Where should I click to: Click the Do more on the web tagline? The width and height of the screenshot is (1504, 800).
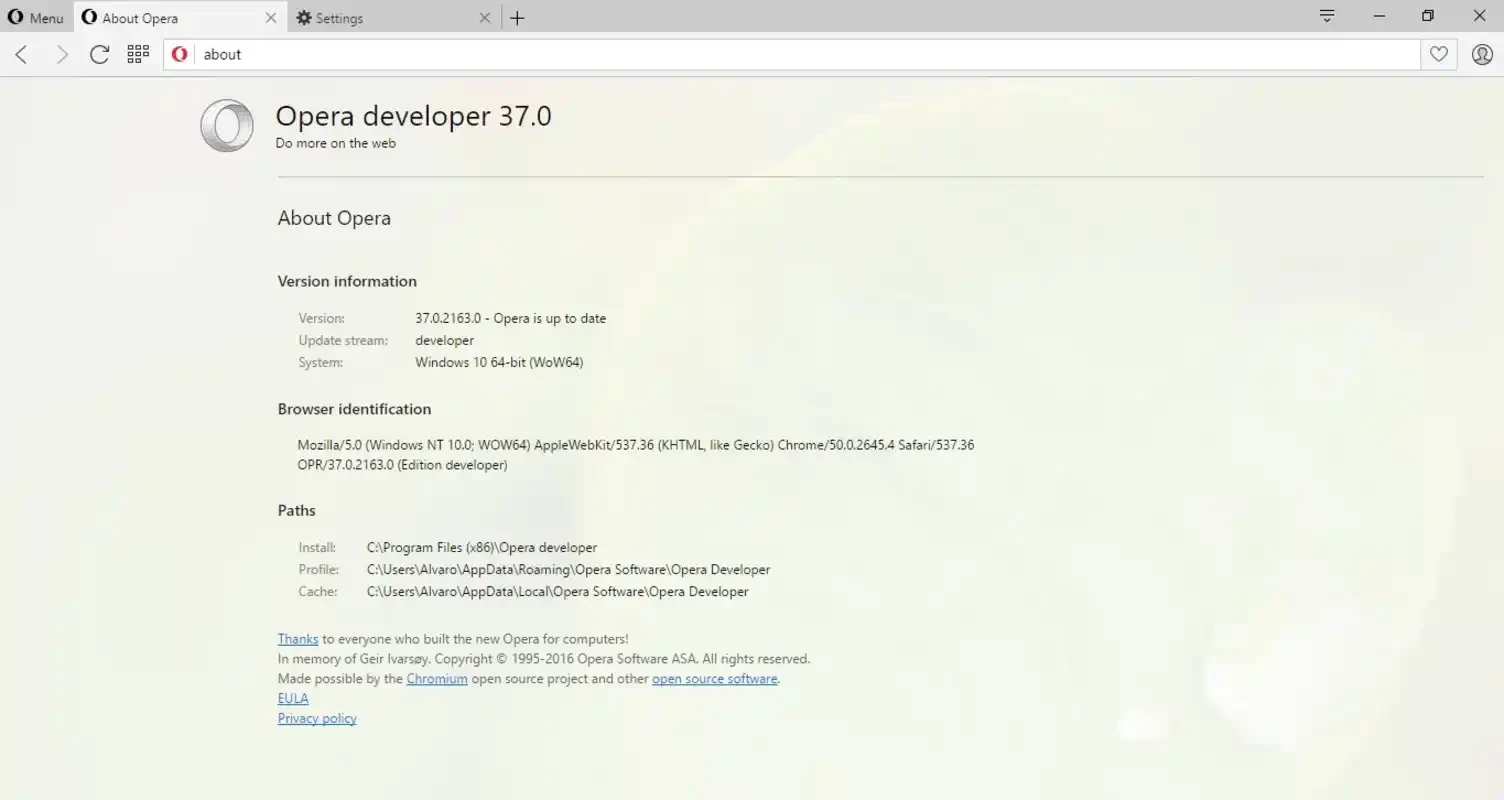[336, 143]
